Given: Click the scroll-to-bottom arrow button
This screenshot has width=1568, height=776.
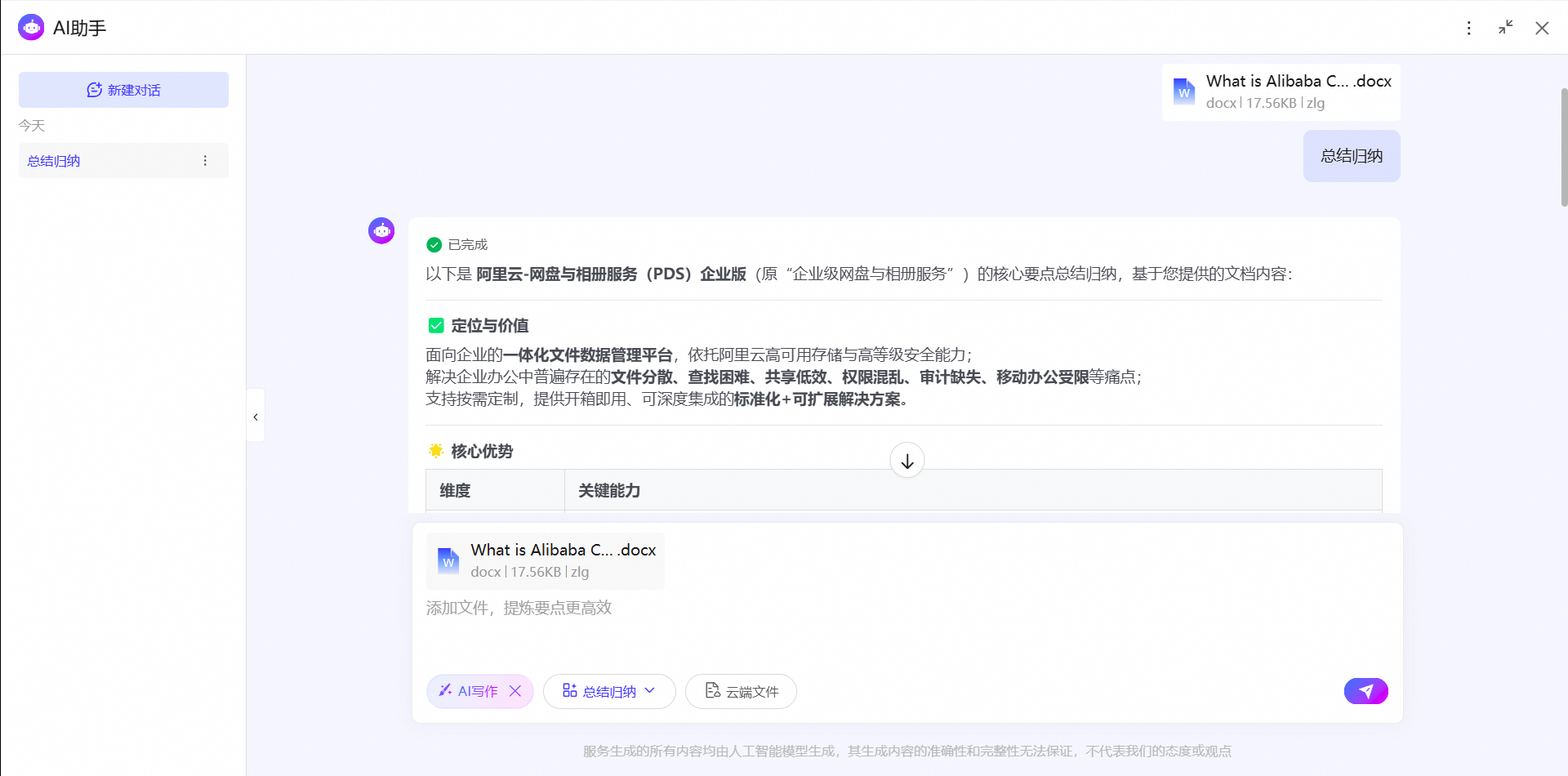Looking at the screenshot, I should [906, 461].
